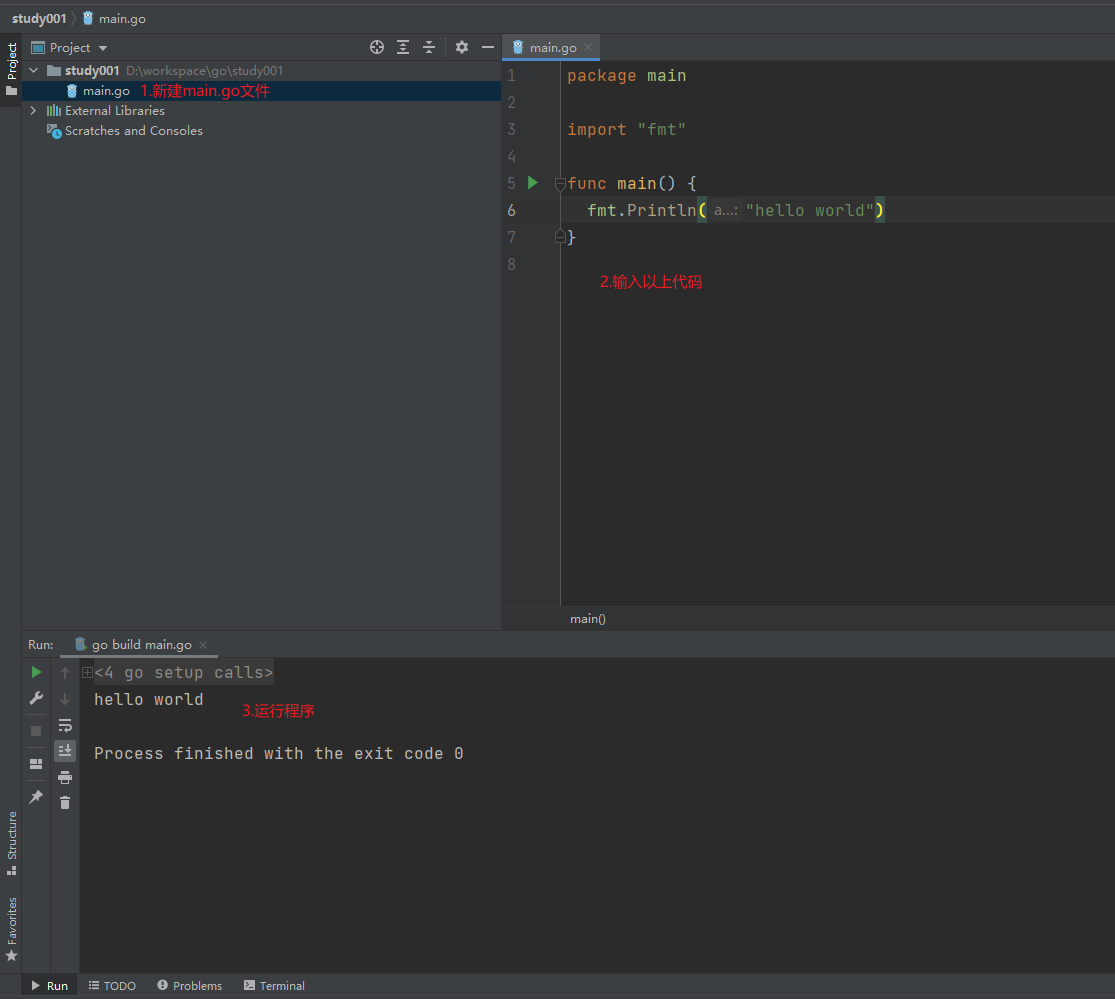This screenshot has height=999, width=1115.
Task: Open the Structure side tool window
Action: pyautogui.click(x=11, y=843)
